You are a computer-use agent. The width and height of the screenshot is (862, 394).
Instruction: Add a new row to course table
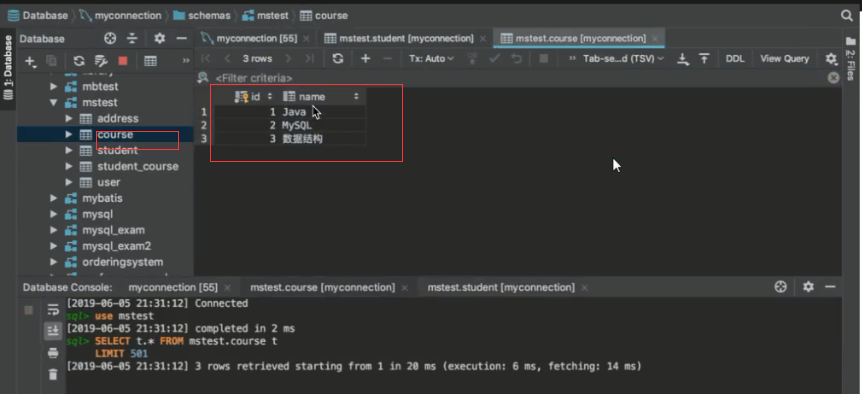coord(366,58)
